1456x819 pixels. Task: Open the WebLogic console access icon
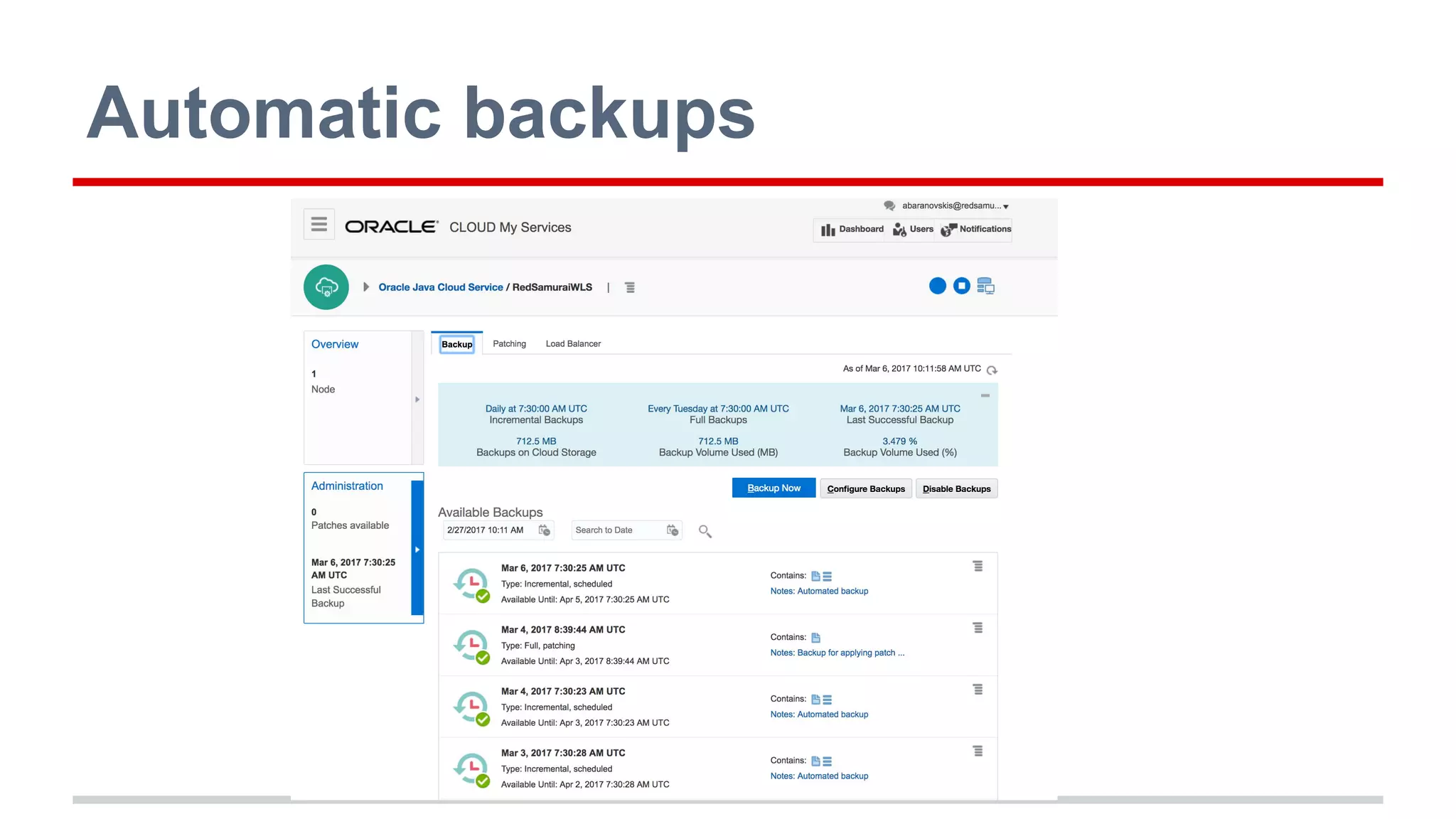click(985, 286)
